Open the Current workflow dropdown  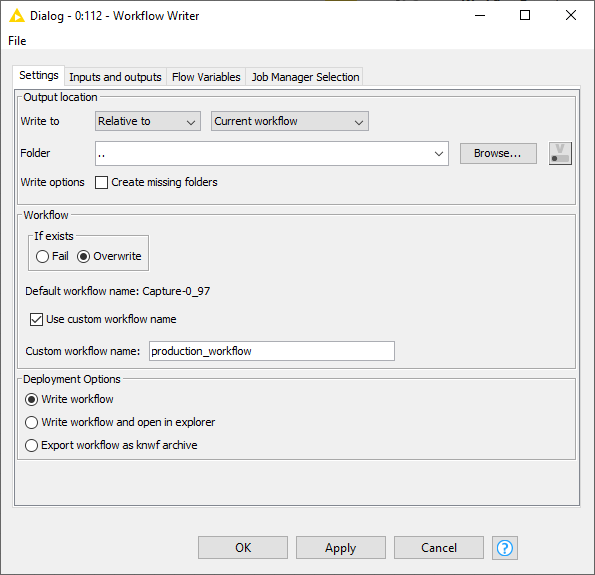coord(290,121)
